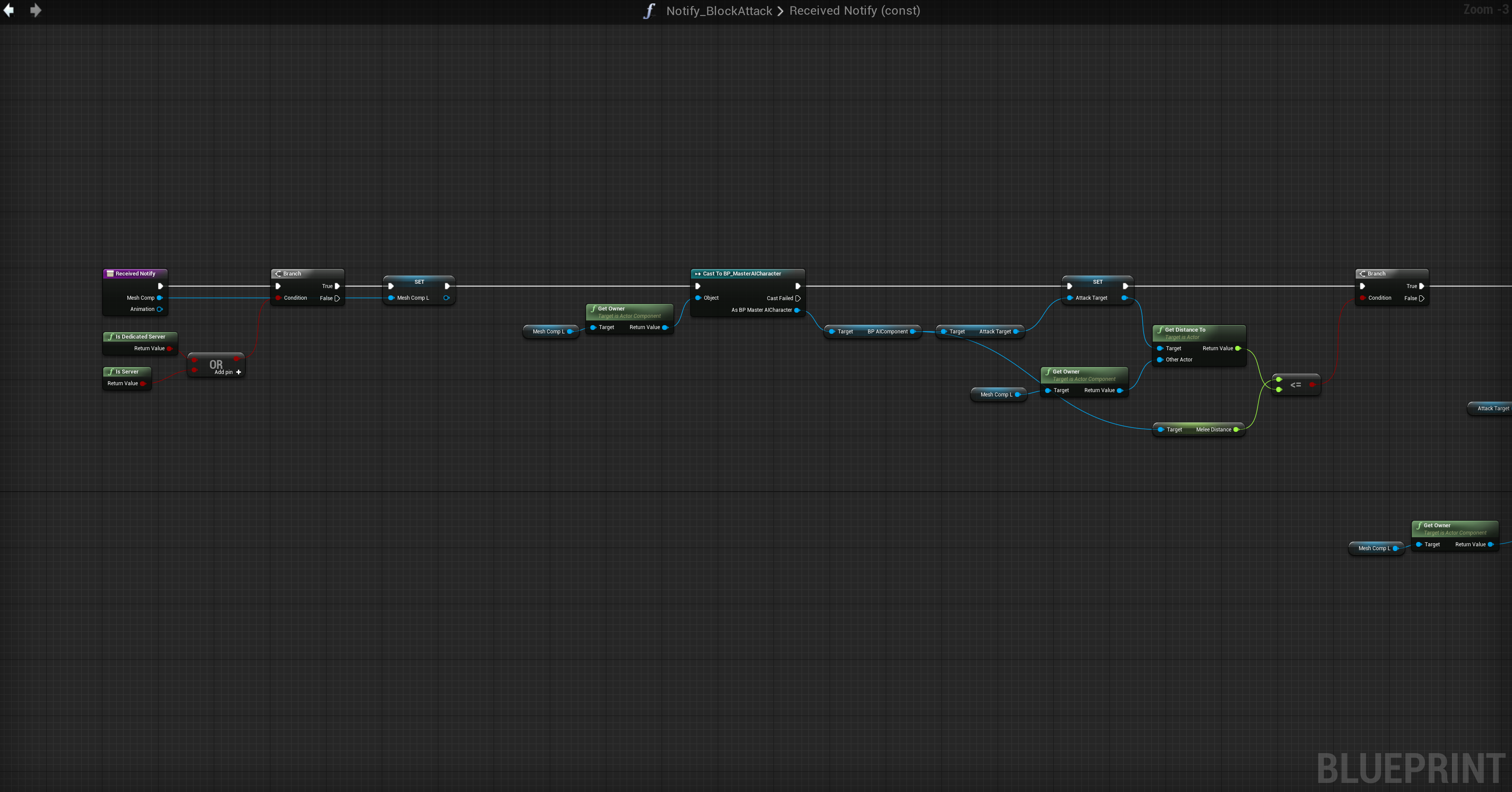Click the Received Notify (const) breadcrumb

click(855, 11)
